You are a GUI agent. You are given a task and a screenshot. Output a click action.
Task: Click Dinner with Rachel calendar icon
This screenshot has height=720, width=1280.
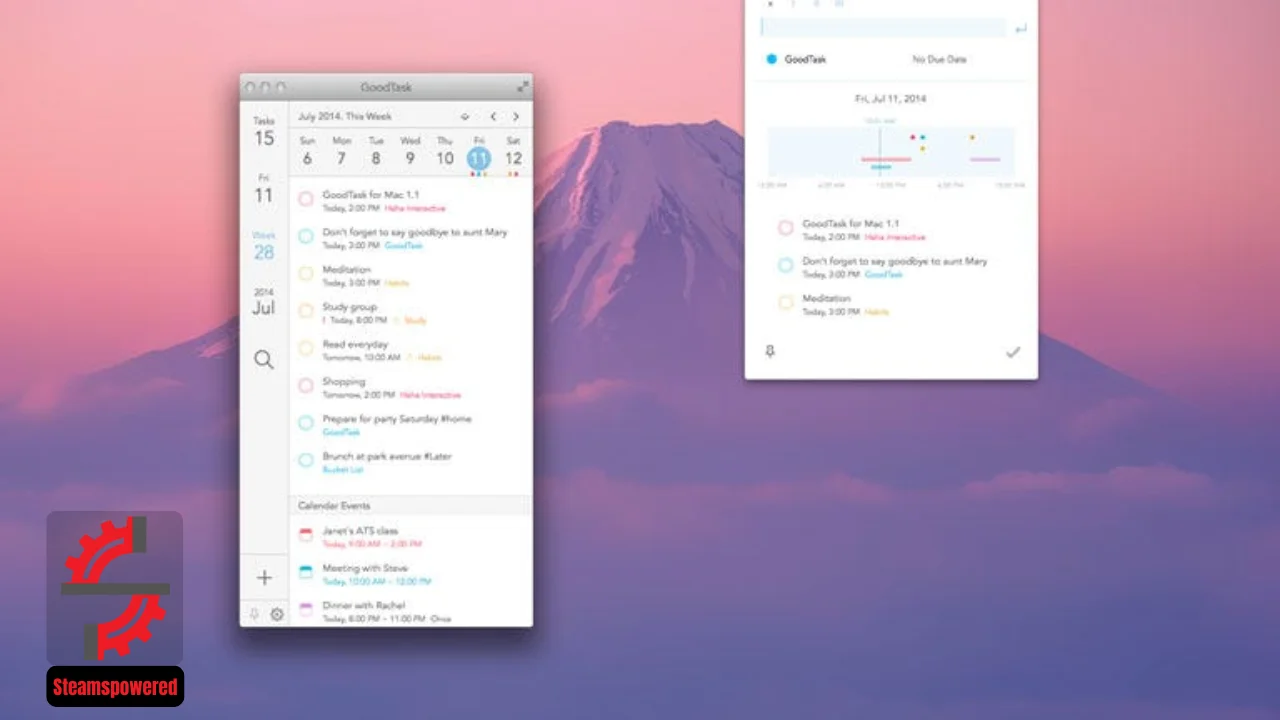click(306, 609)
